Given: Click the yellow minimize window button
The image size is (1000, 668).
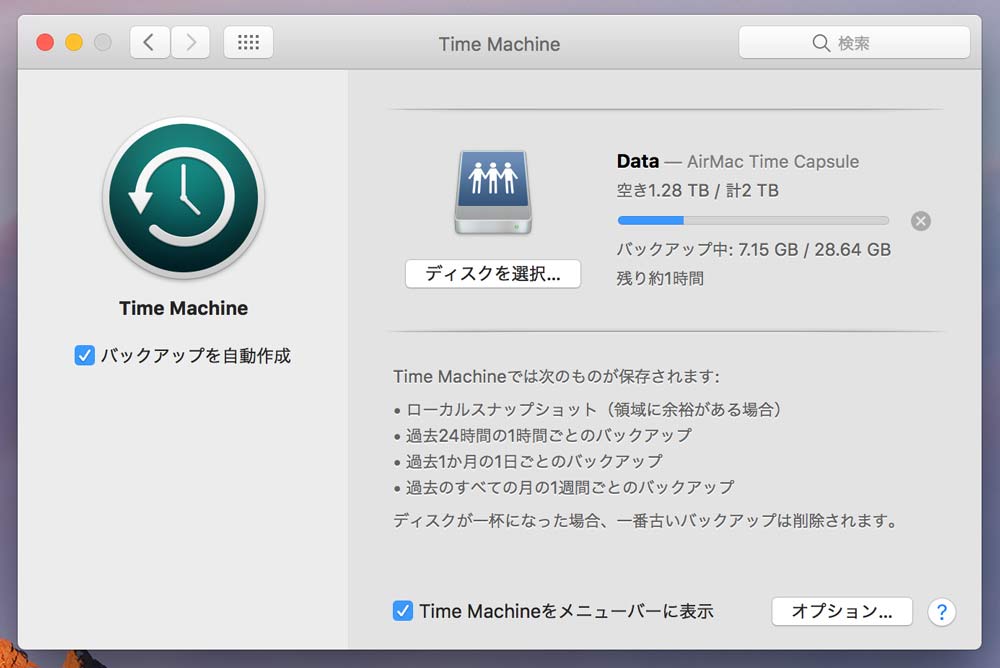Looking at the screenshot, I should (74, 43).
